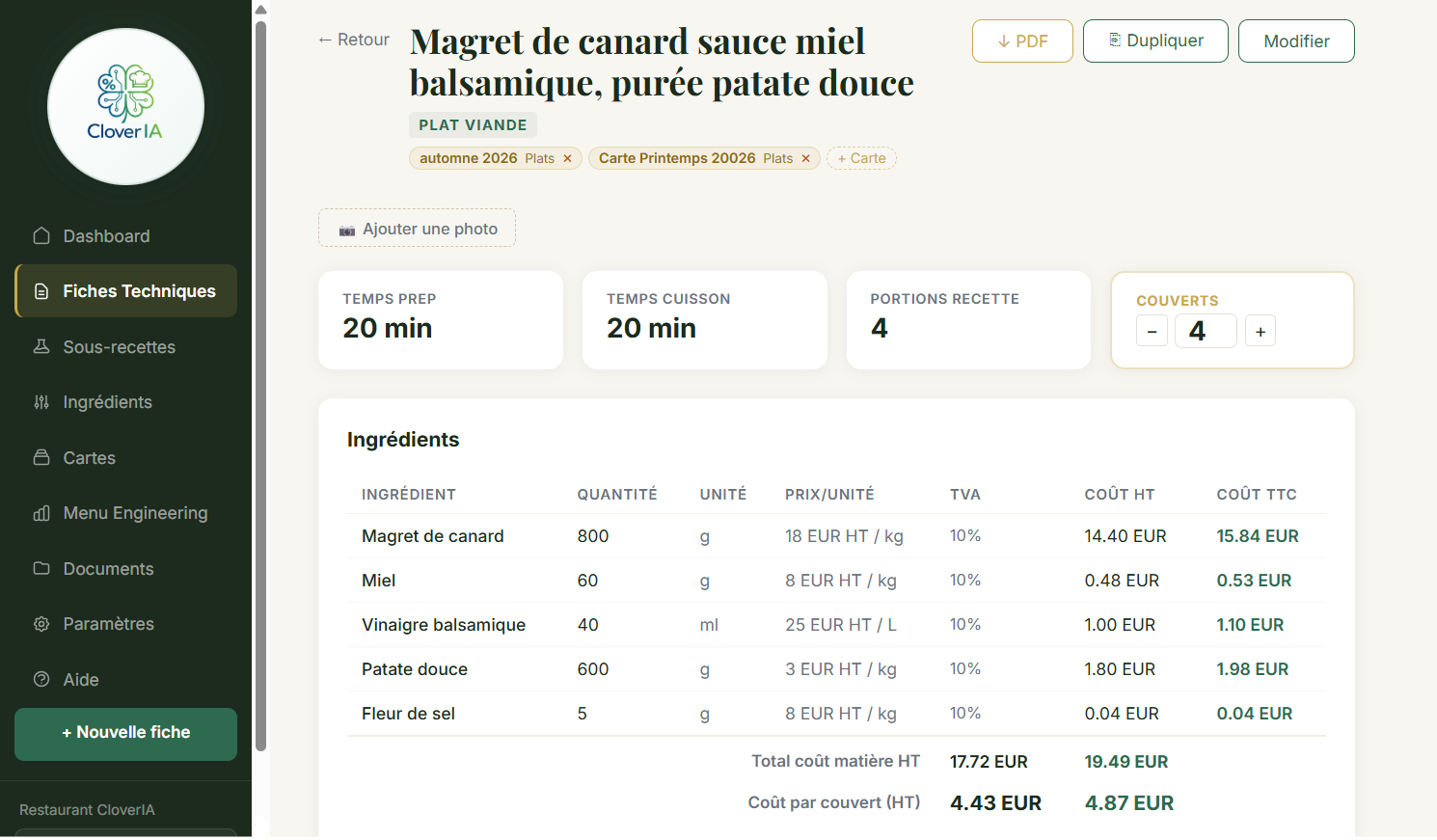
Task: Add a menu with + Carte chip
Action: point(861,158)
